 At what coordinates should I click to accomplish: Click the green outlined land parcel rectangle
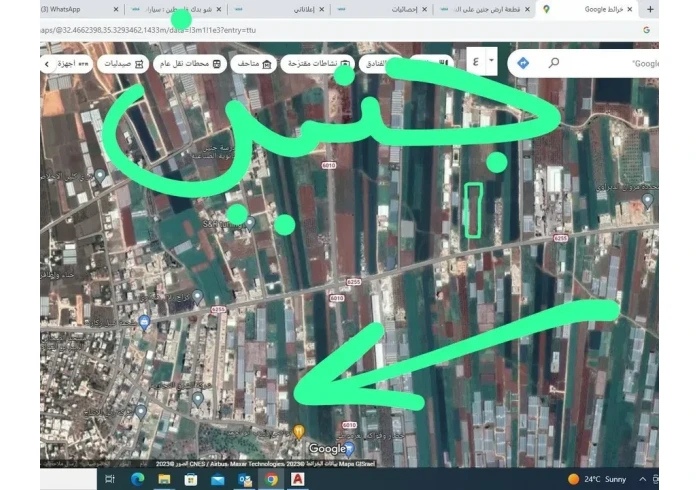pos(474,209)
